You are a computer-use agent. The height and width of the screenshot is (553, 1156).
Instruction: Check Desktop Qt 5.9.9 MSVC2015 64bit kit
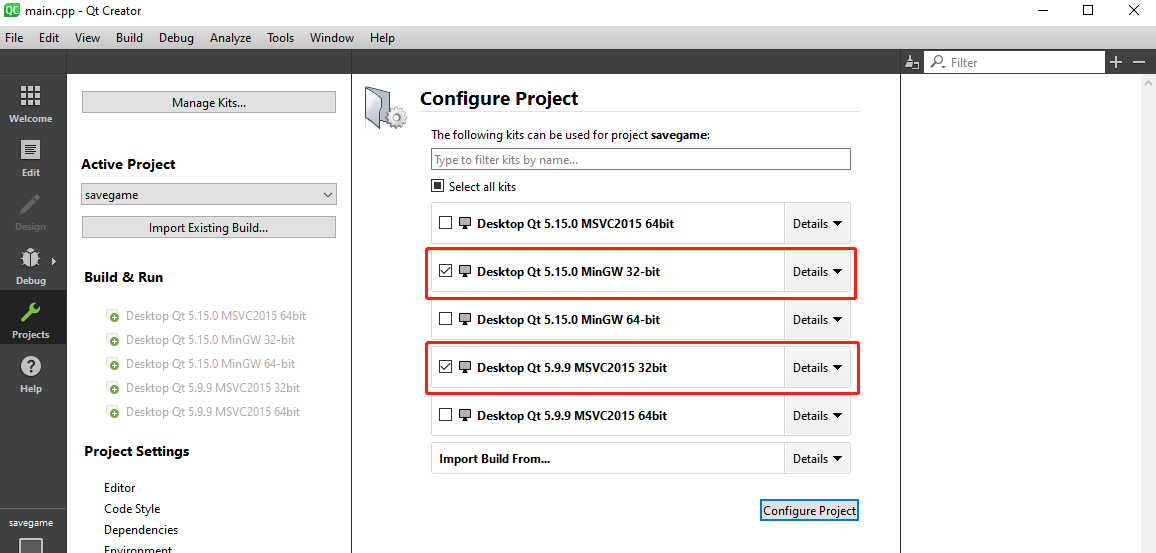coord(445,414)
